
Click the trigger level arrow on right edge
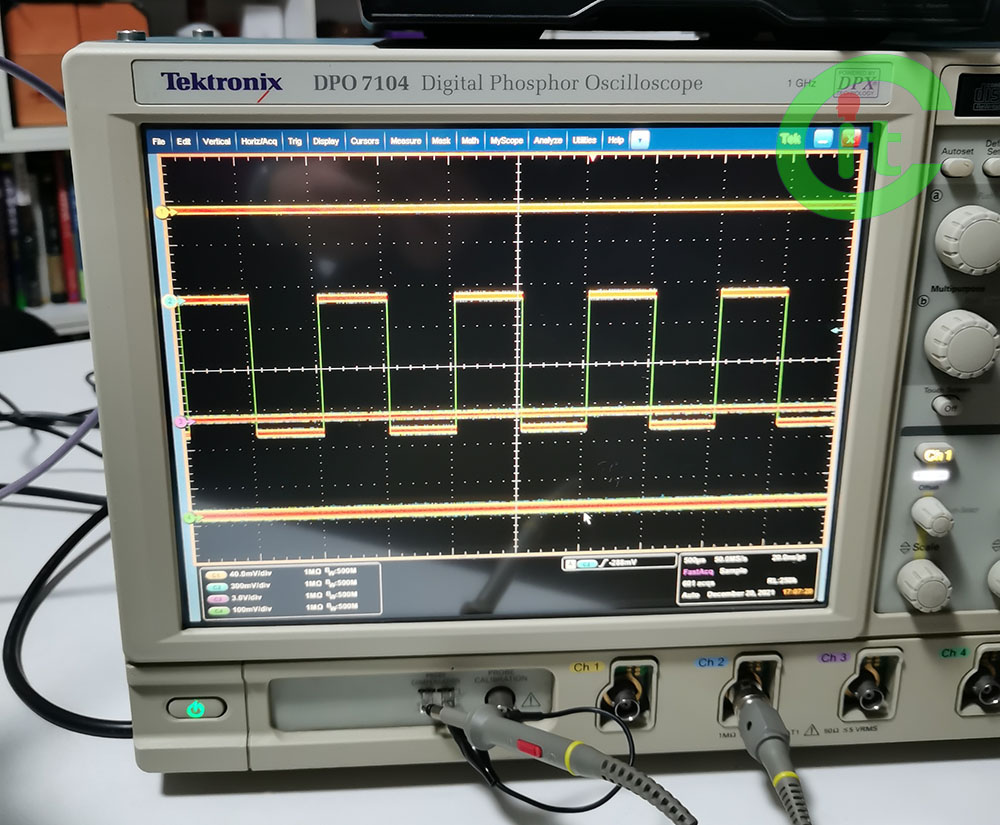pos(836,329)
